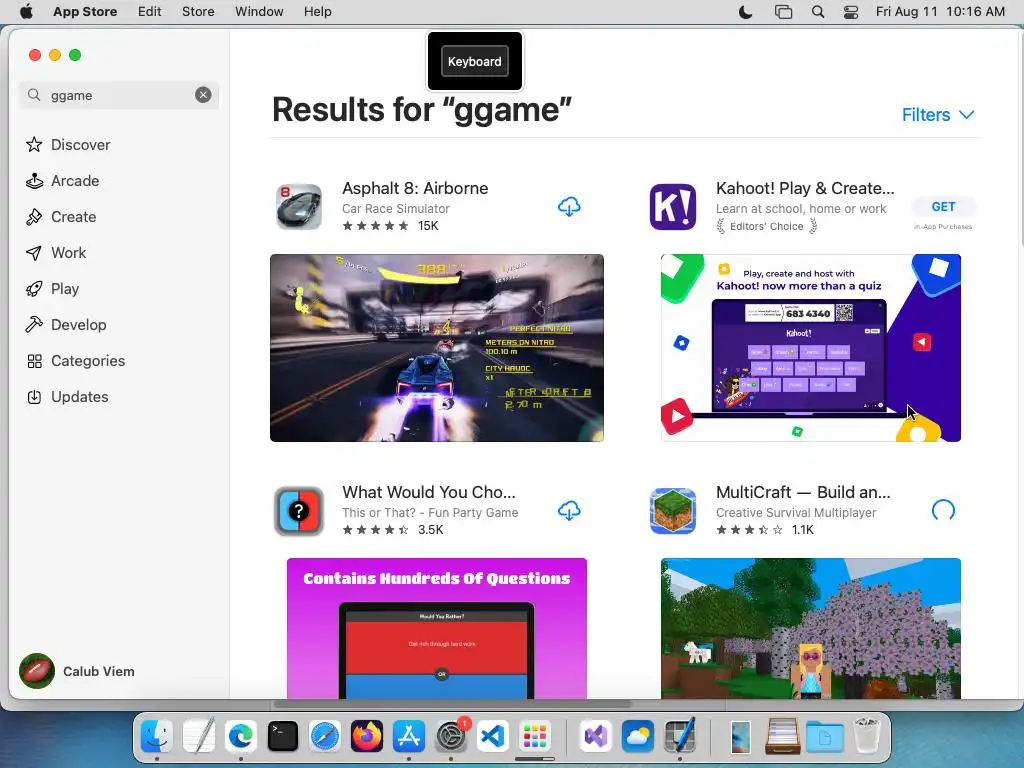Image resolution: width=1024 pixels, height=768 pixels.
Task: Open Trash in the Dock
Action: (867, 735)
